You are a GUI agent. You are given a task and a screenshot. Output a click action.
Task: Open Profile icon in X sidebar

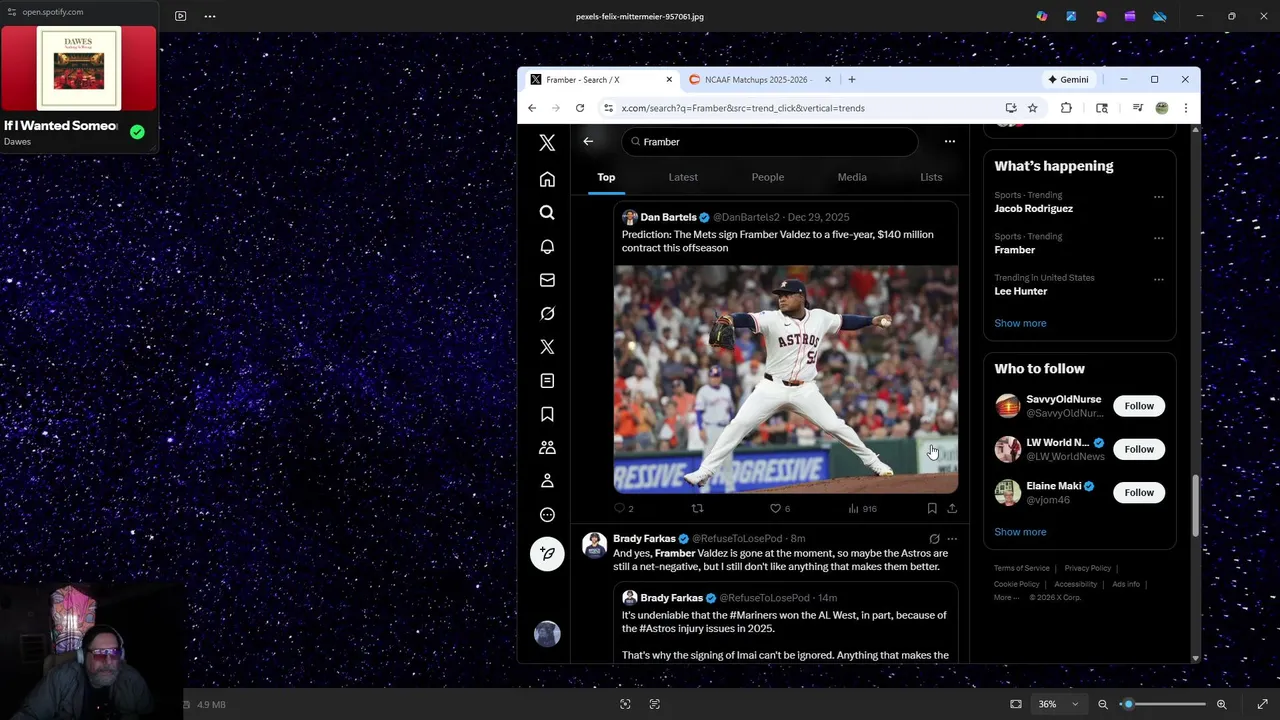(547, 481)
